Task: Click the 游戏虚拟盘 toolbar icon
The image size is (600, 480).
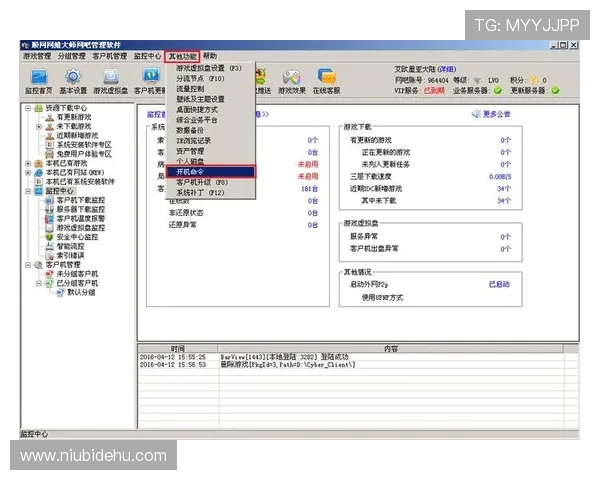Action: tap(110, 80)
